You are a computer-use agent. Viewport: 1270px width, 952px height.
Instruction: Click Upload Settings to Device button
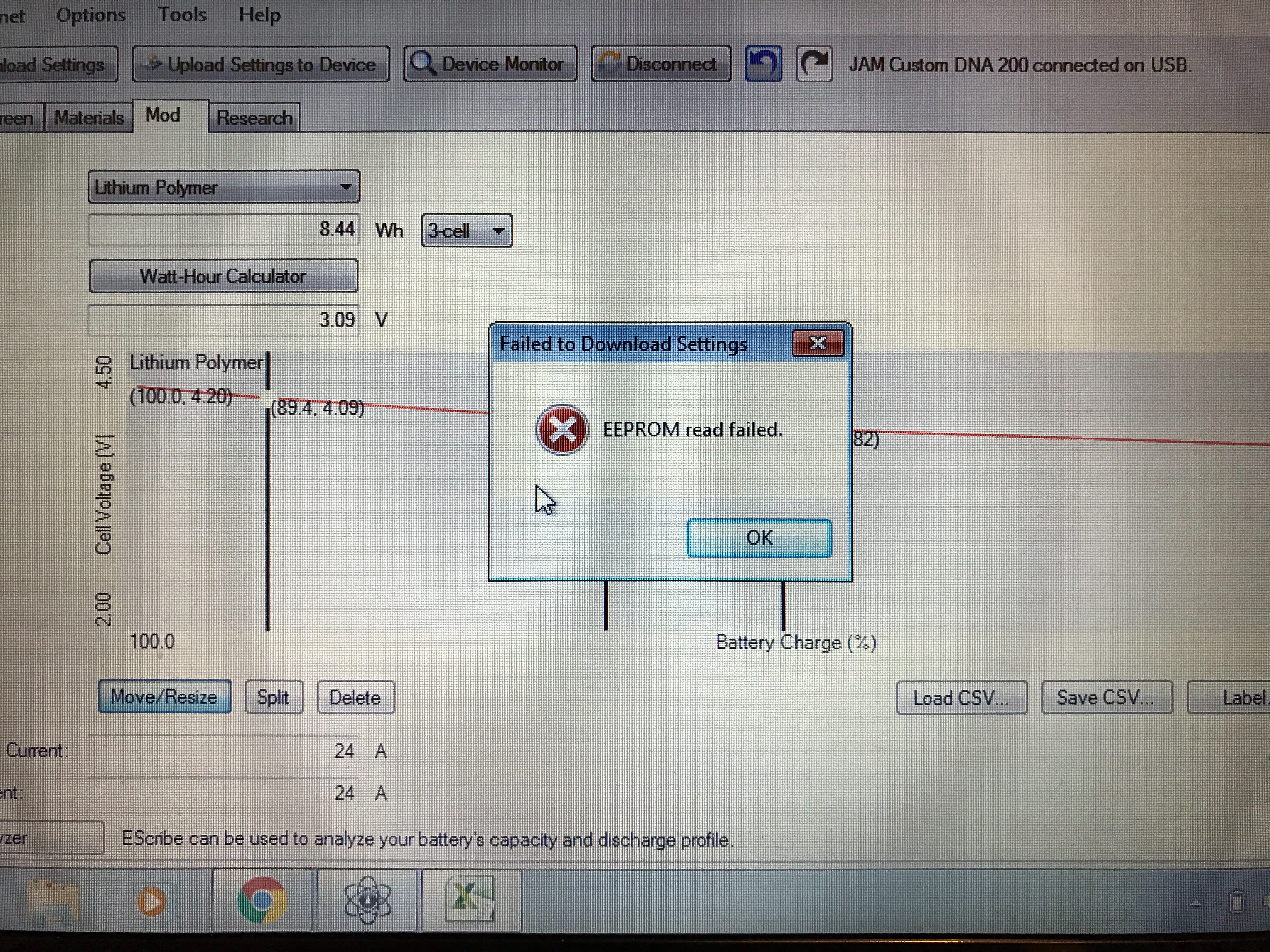click(261, 64)
